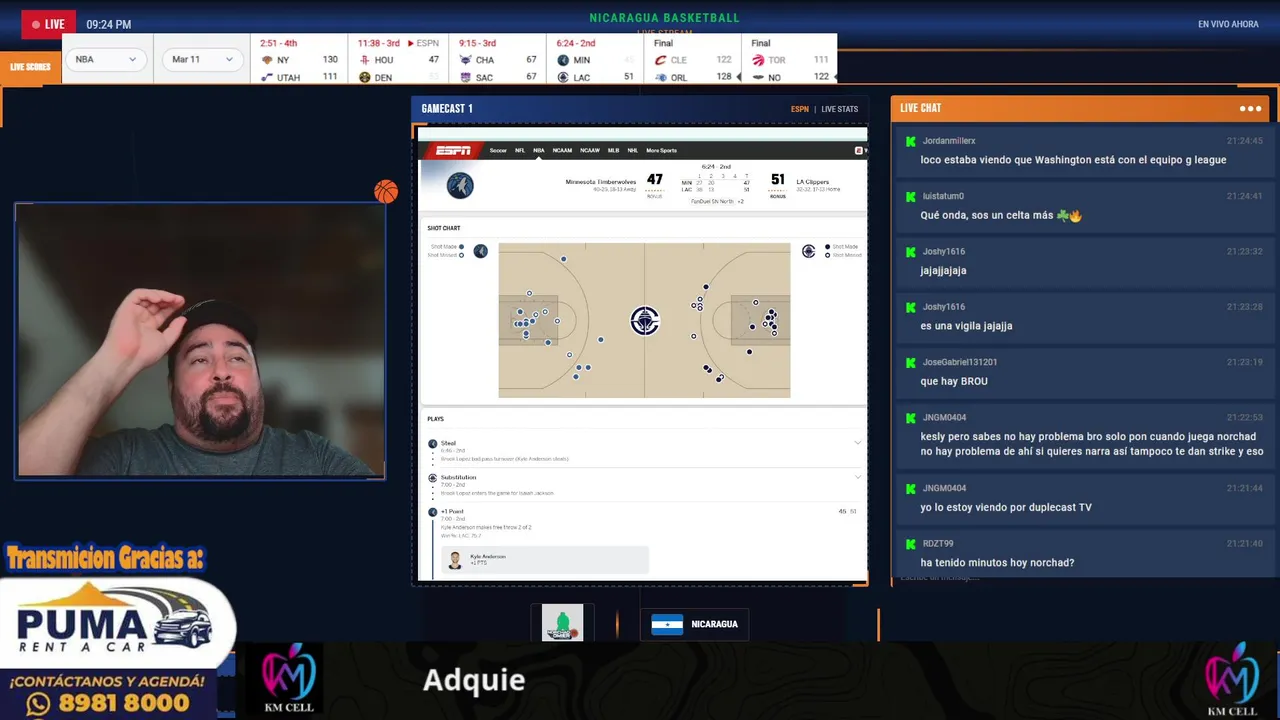Click the Kings team logo in scores bar
This screenshot has width=1280, height=720.
pyautogui.click(x=464, y=77)
